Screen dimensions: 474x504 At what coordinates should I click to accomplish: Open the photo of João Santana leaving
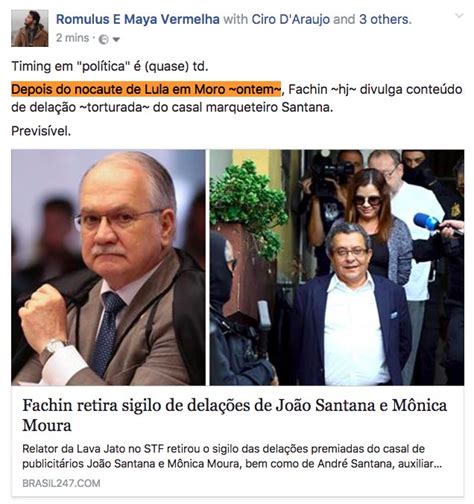coord(337,267)
